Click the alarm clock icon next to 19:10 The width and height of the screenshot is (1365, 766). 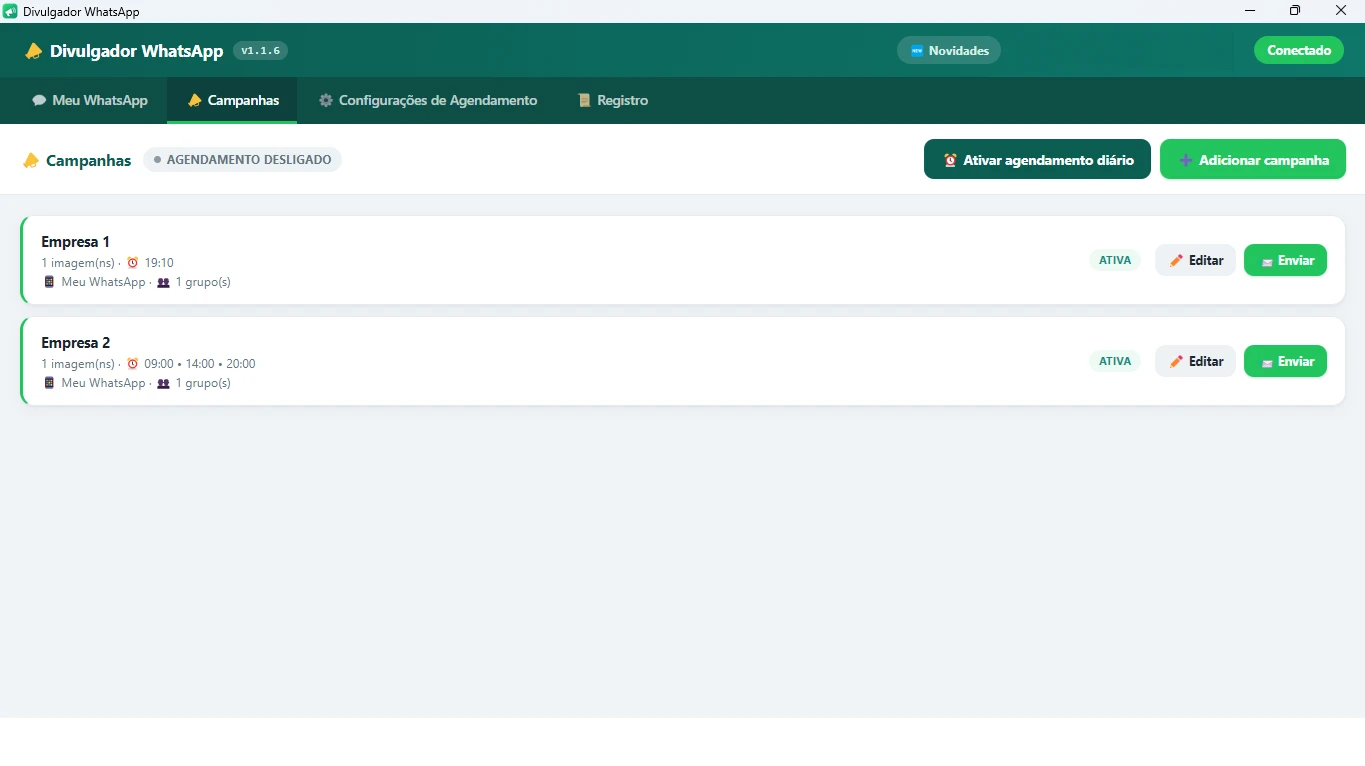pyautogui.click(x=132, y=263)
